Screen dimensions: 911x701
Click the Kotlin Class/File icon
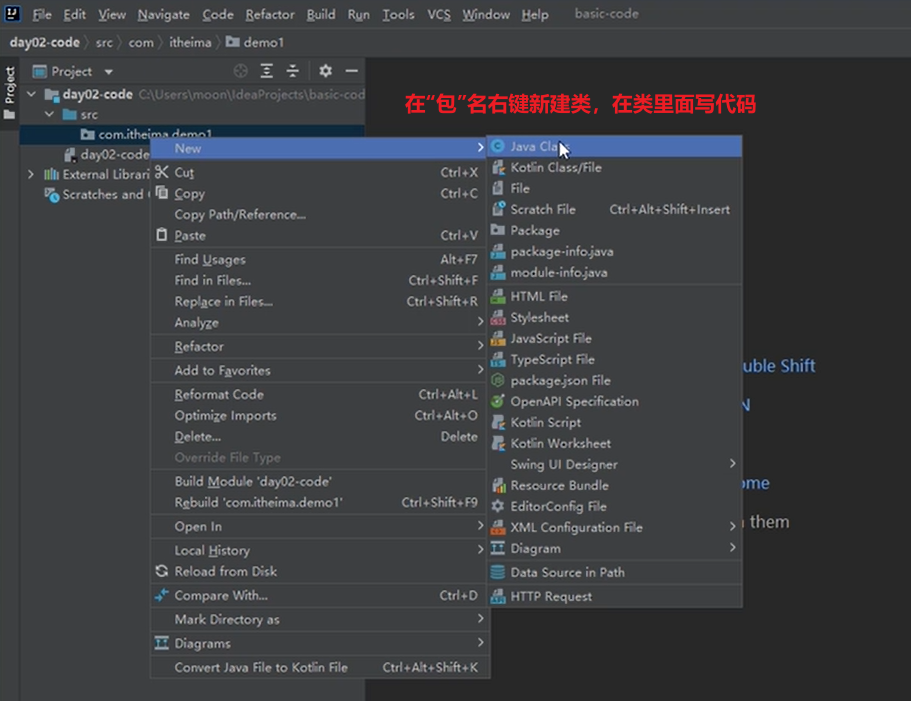[x=498, y=168]
